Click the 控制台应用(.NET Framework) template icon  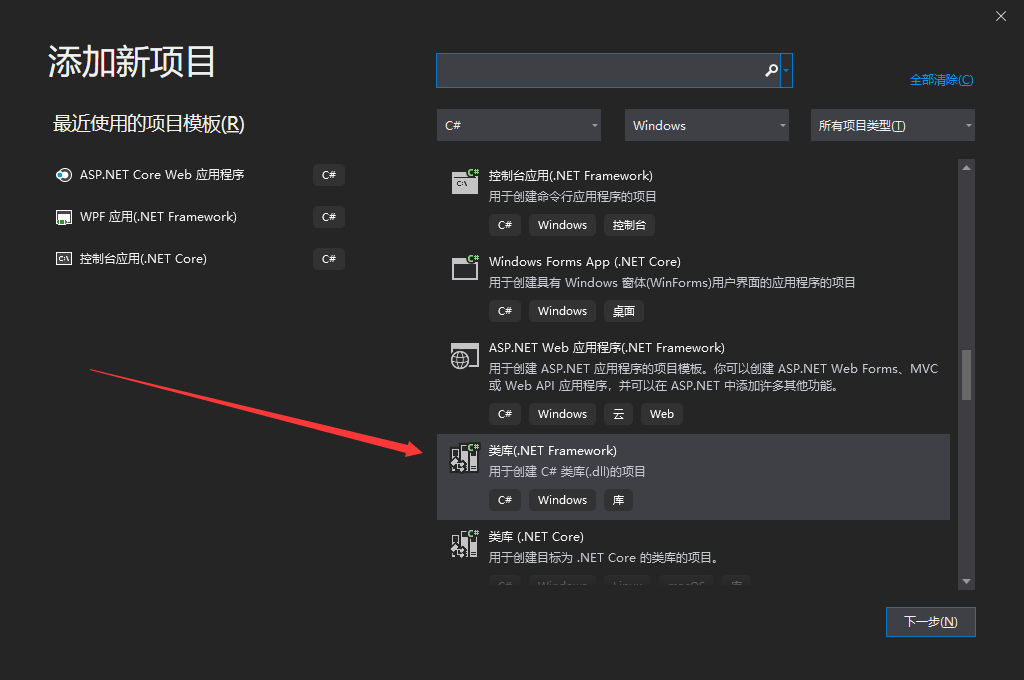(x=465, y=182)
